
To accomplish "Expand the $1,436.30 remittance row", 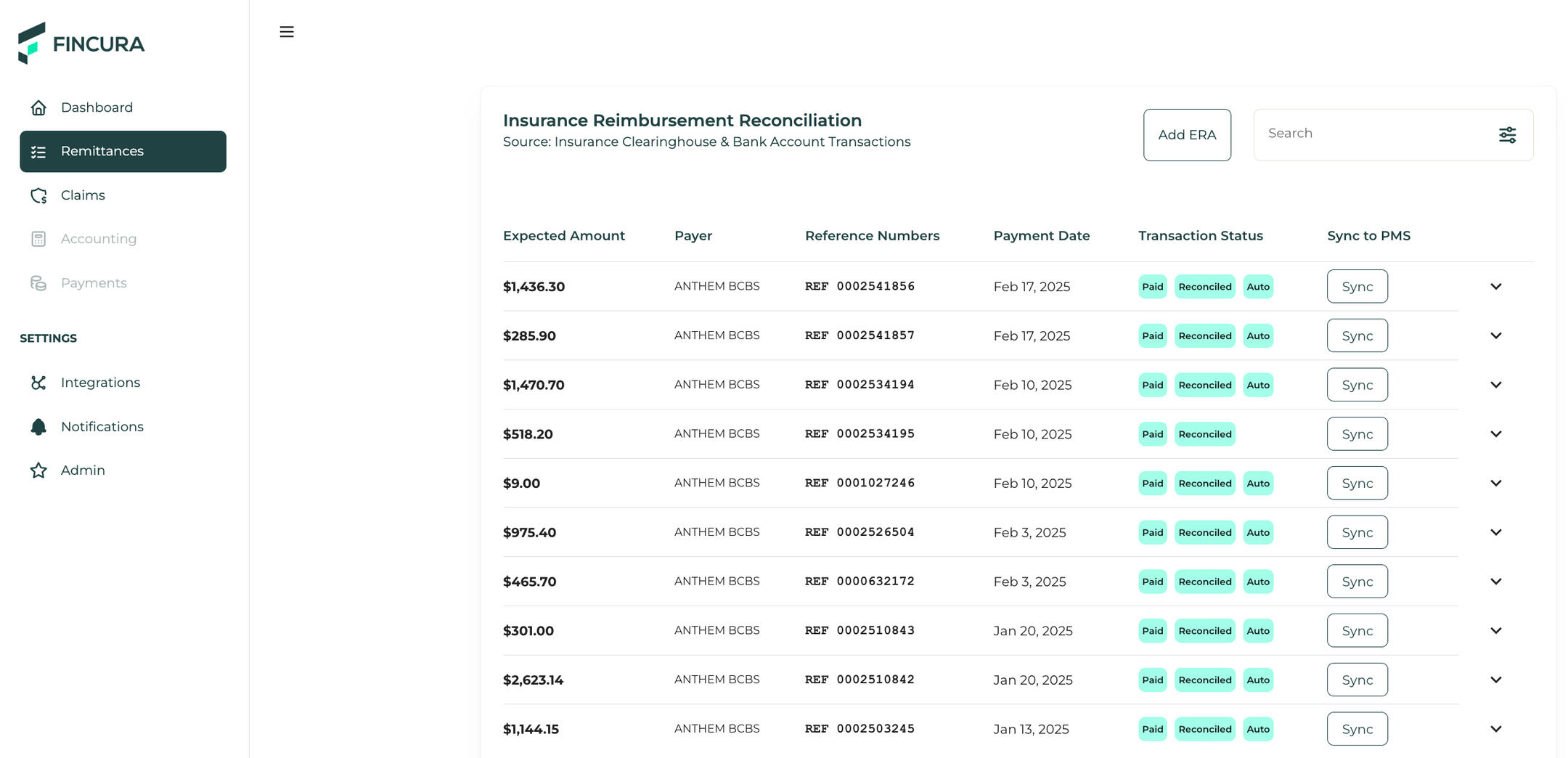I will pos(1495,287).
